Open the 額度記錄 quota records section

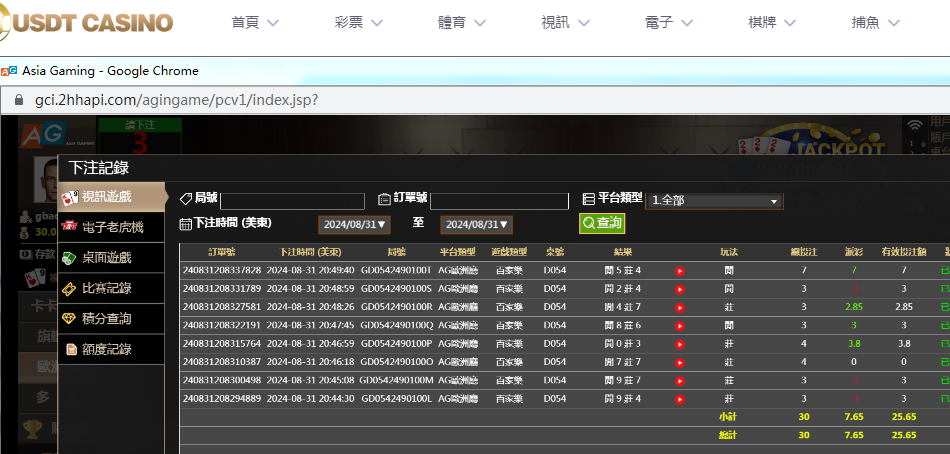click(x=106, y=350)
